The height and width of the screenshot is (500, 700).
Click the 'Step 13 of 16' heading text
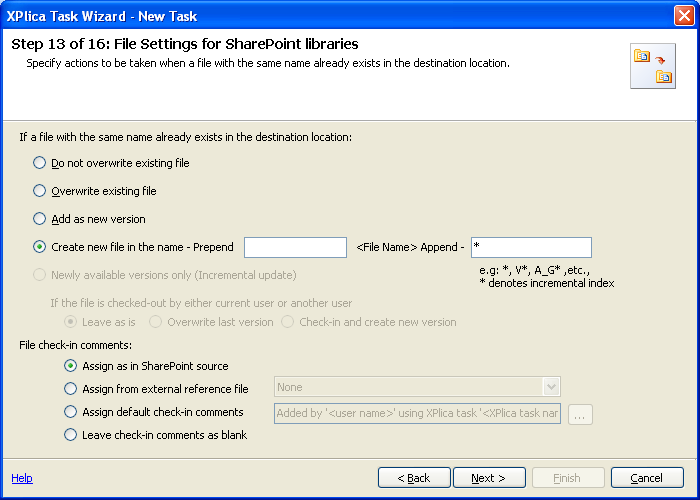coord(184,44)
